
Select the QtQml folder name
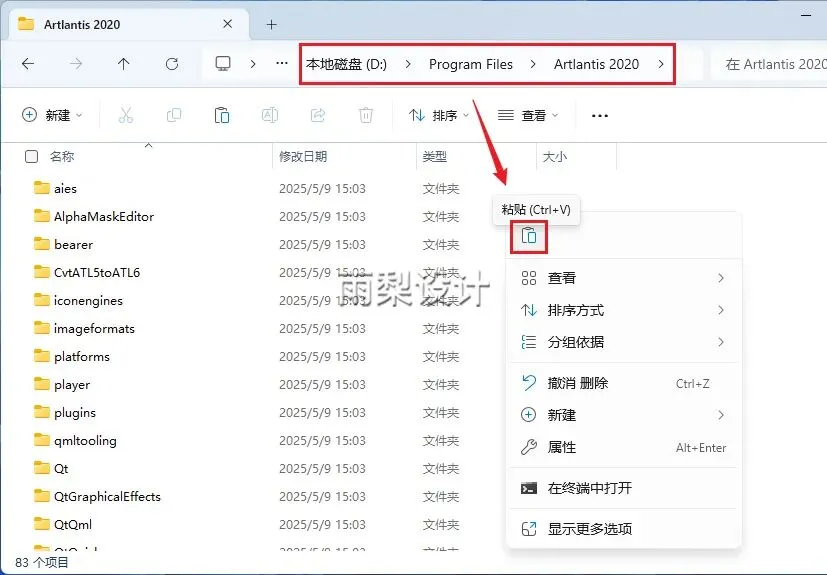tap(73, 524)
